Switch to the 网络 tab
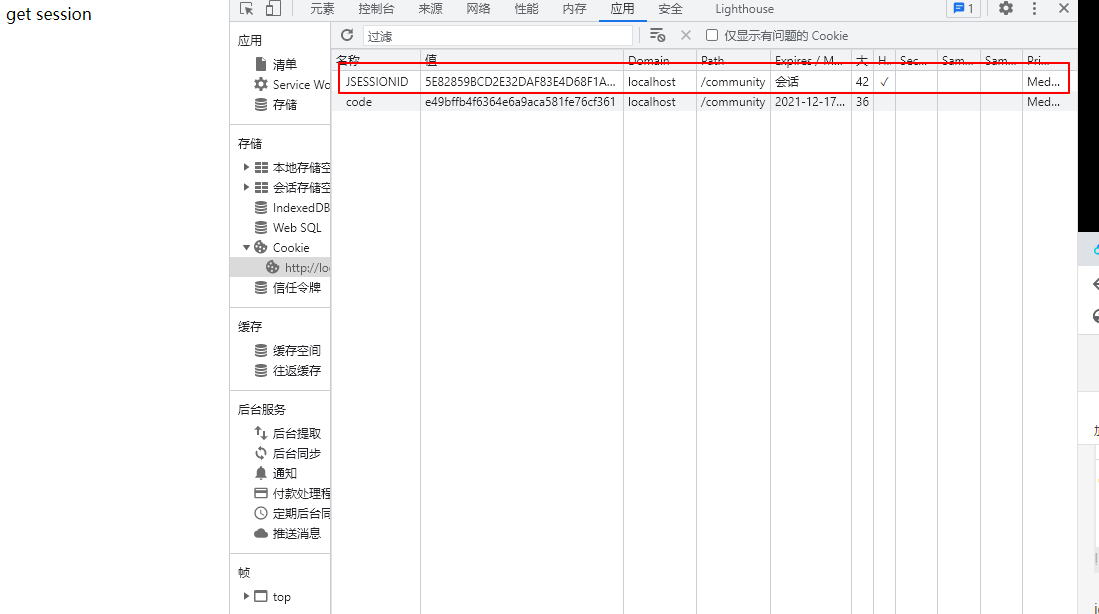The height and width of the screenshot is (614, 1099). [x=478, y=8]
